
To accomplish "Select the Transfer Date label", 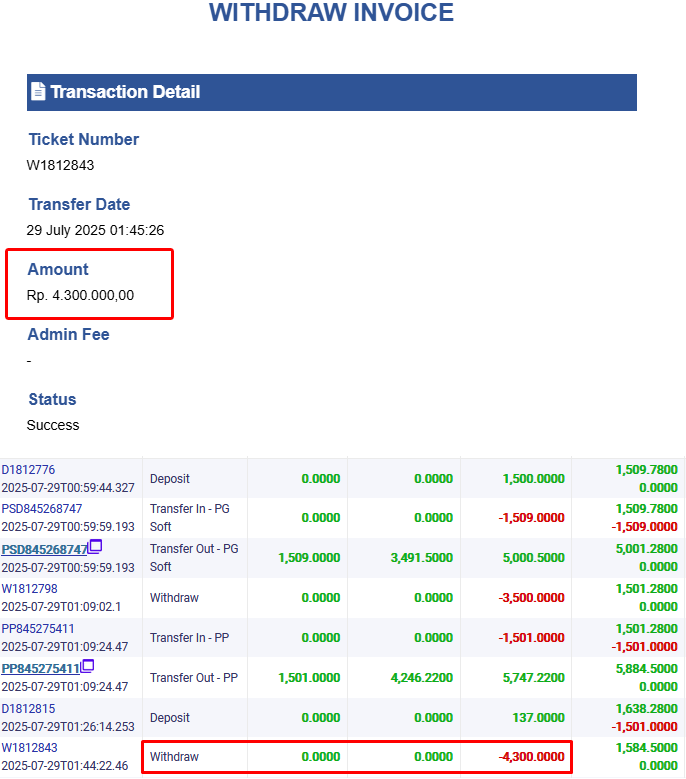I will (x=79, y=204).
